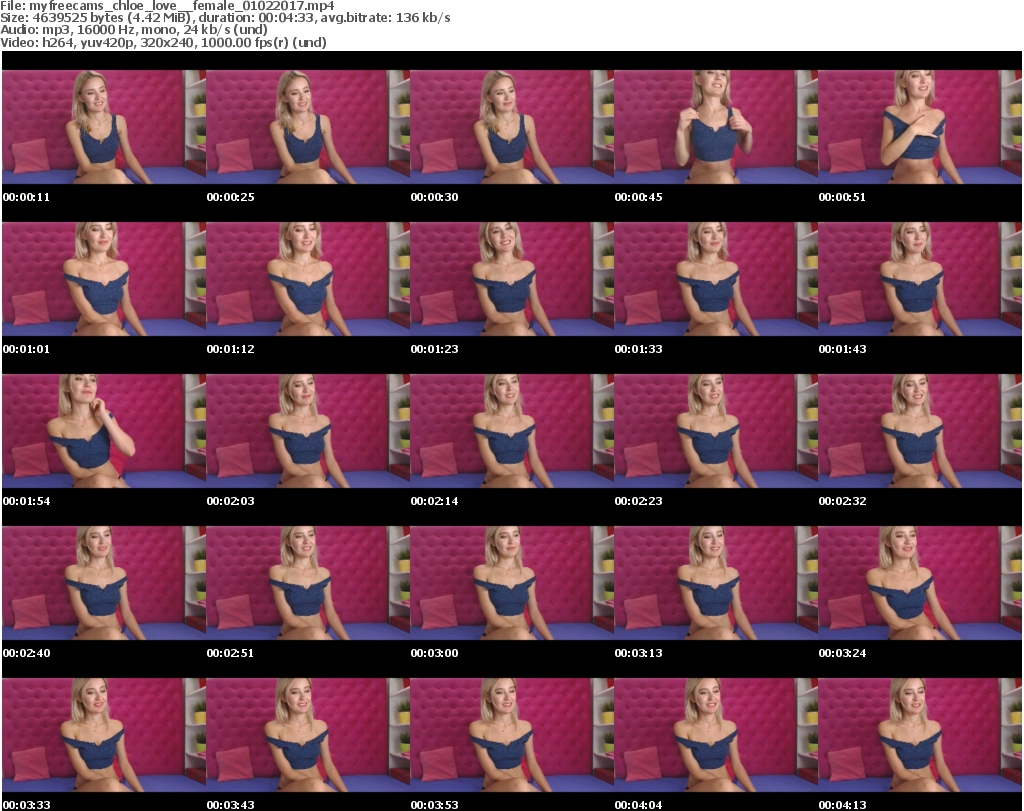This screenshot has height=811, width=1024.
Task: Click the timestamp text '00:00:51'
Action: (x=842, y=197)
